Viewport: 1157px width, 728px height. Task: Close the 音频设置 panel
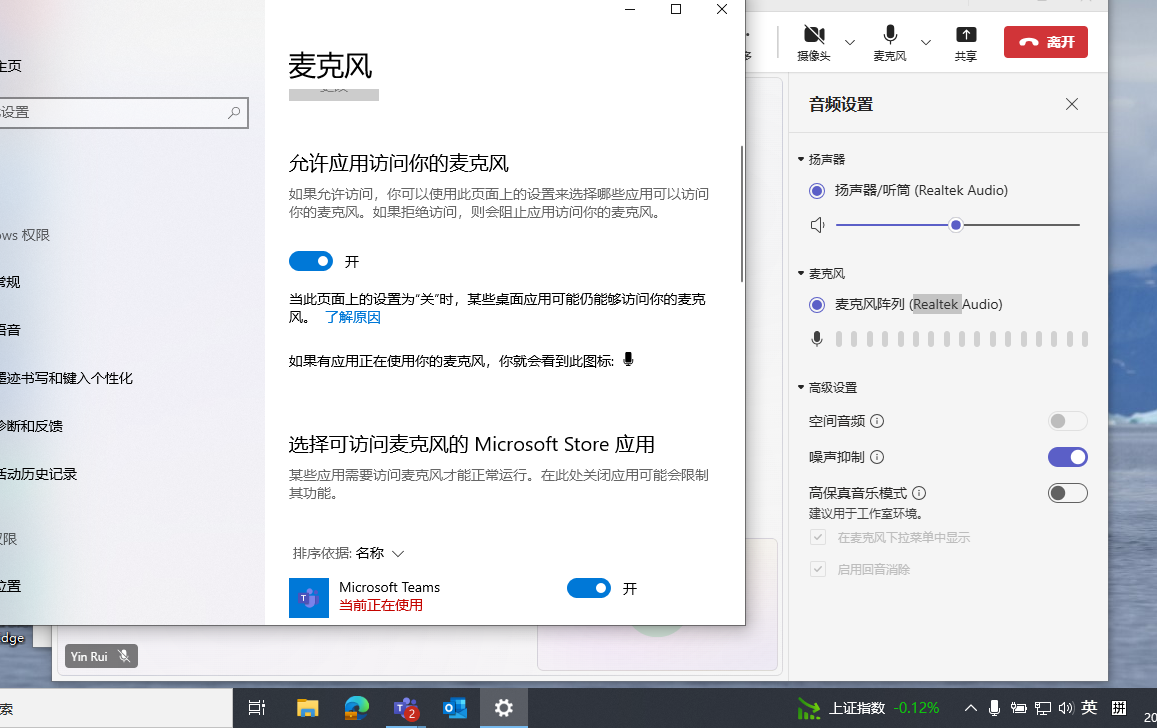point(1072,104)
